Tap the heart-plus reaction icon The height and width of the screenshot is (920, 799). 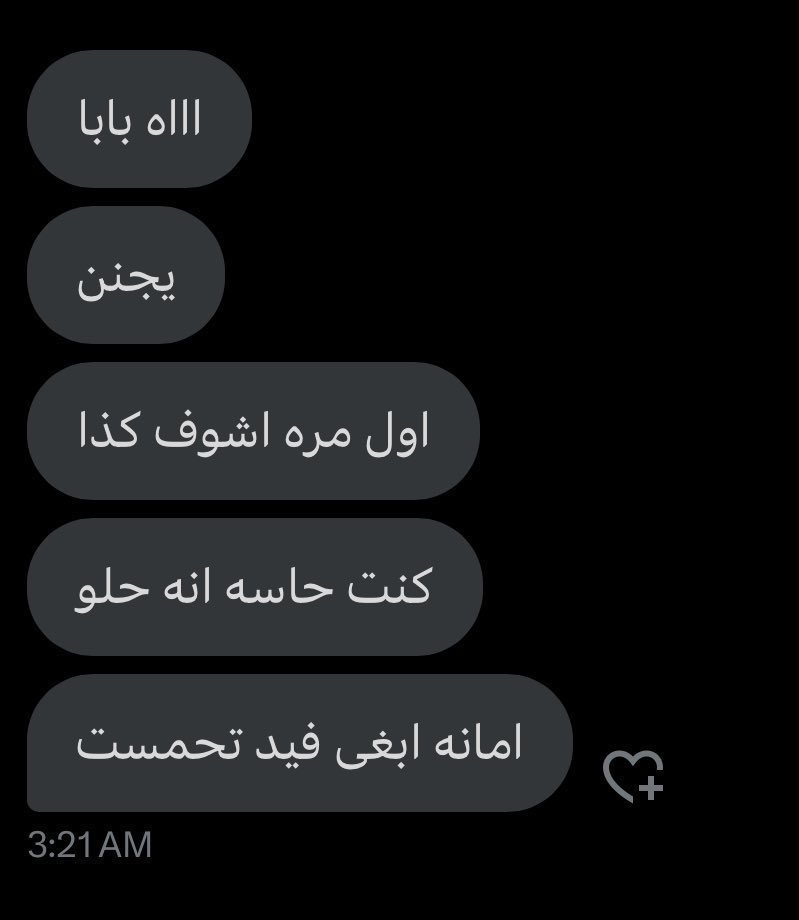[x=634, y=776]
